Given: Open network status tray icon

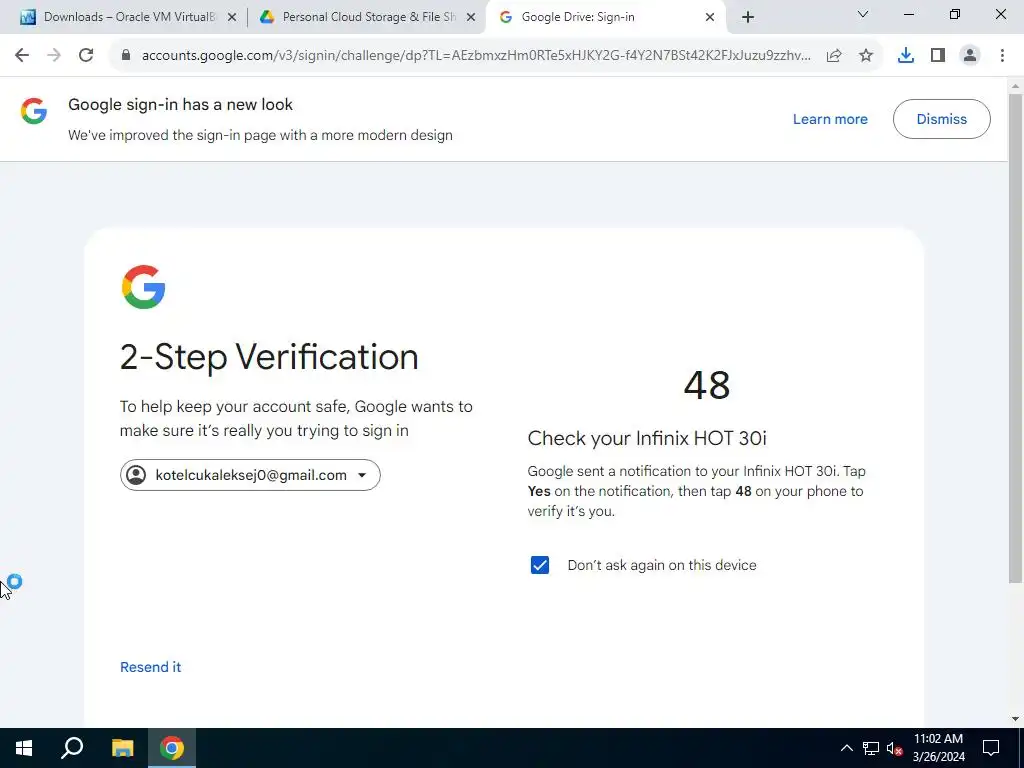Looking at the screenshot, I should pyautogui.click(x=871, y=748).
